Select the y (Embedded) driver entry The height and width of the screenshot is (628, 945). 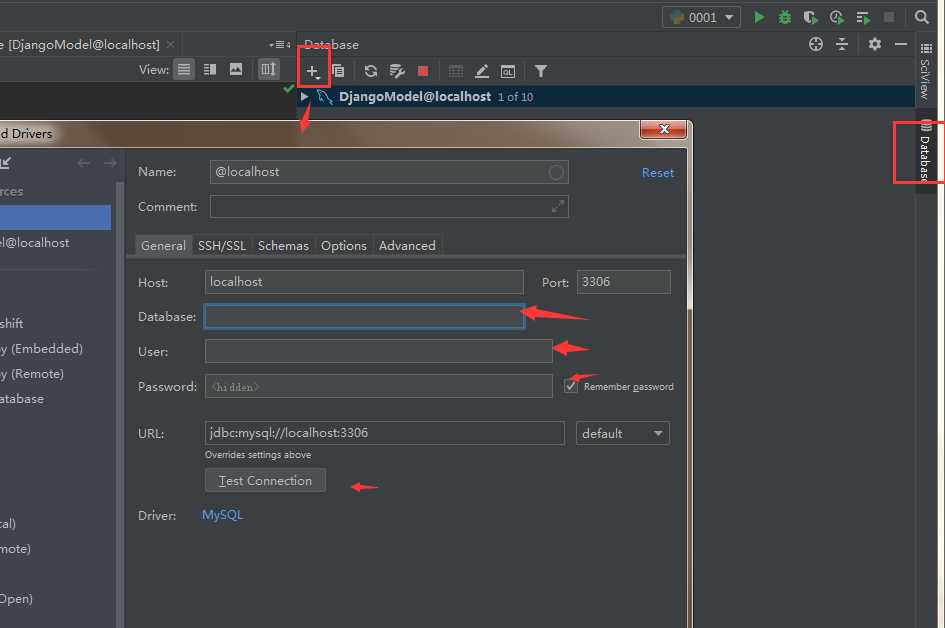click(42, 348)
